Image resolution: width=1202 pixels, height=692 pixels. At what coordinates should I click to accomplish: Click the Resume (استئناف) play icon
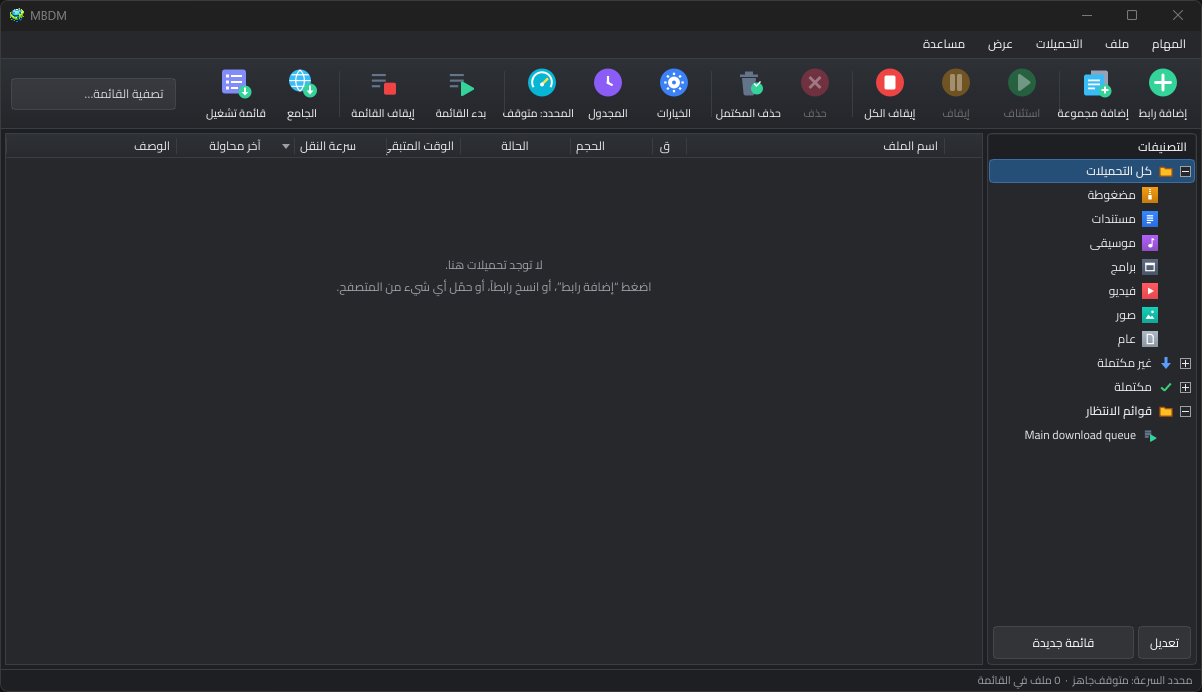pyautogui.click(x=1021, y=83)
